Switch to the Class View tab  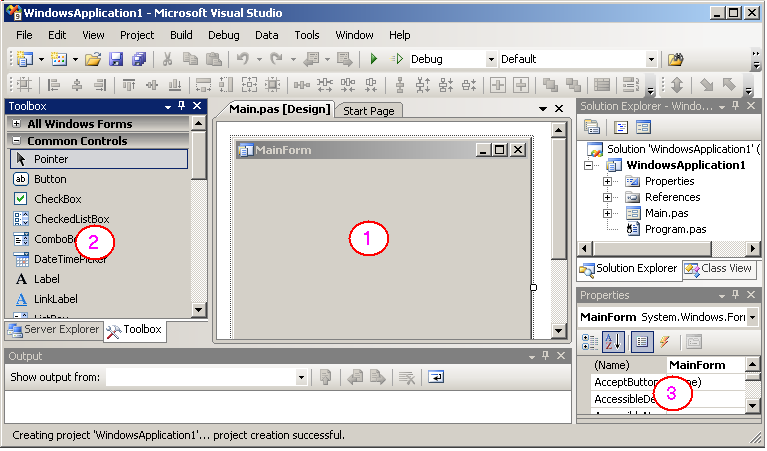pos(718,269)
